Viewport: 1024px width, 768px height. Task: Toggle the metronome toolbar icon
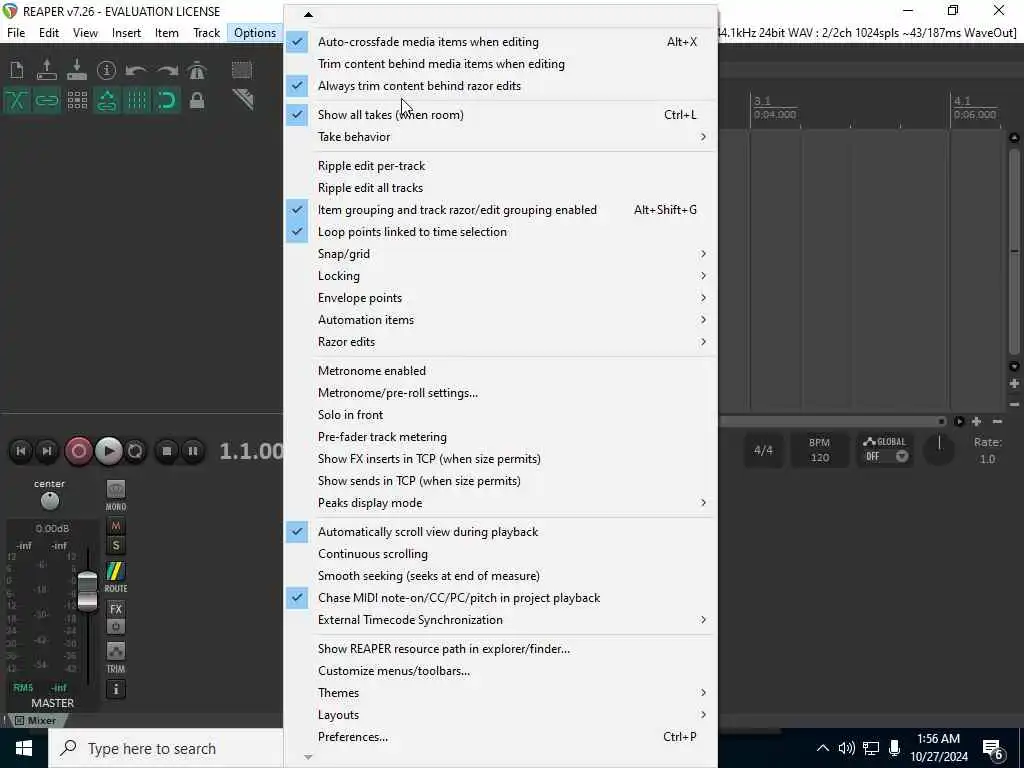click(197, 70)
